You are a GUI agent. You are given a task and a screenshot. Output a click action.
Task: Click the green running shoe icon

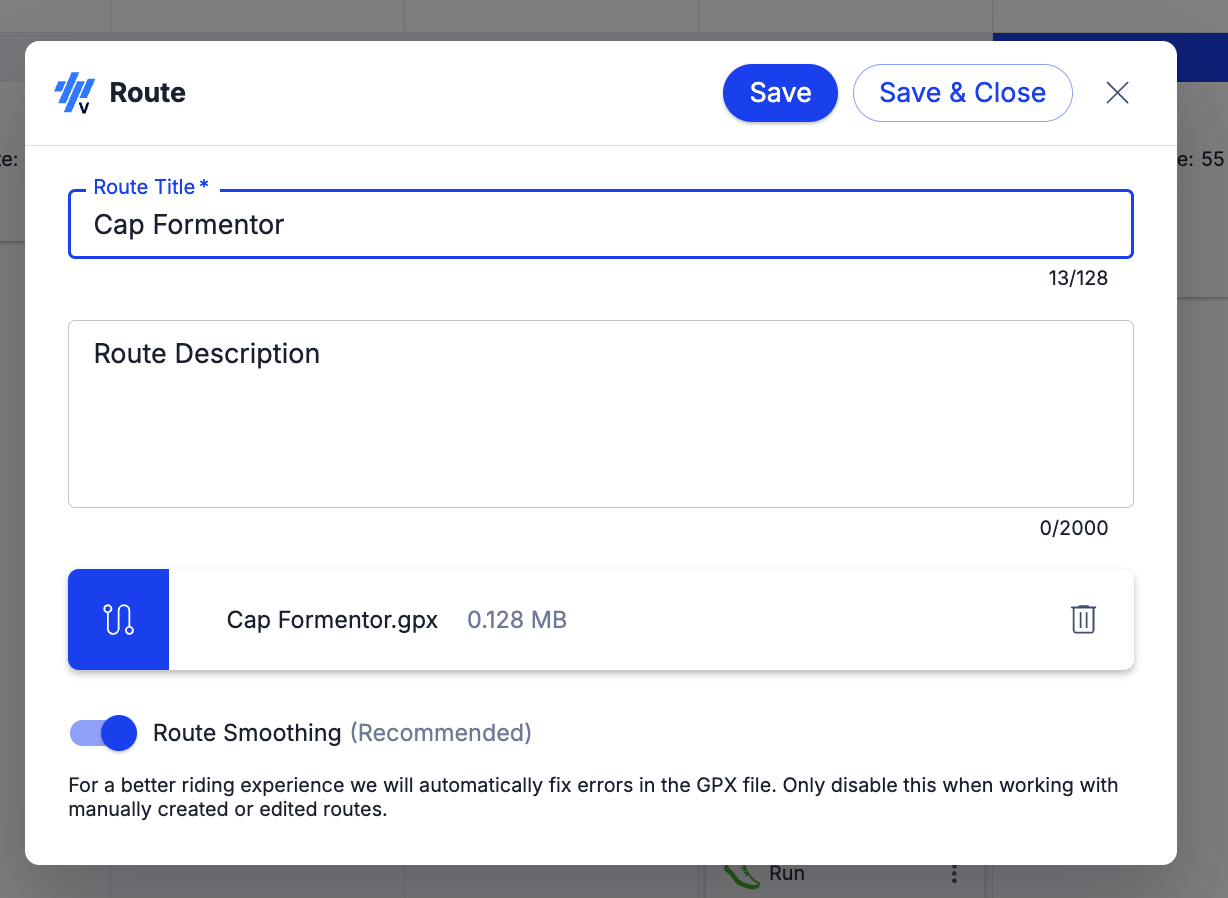coord(741,875)
